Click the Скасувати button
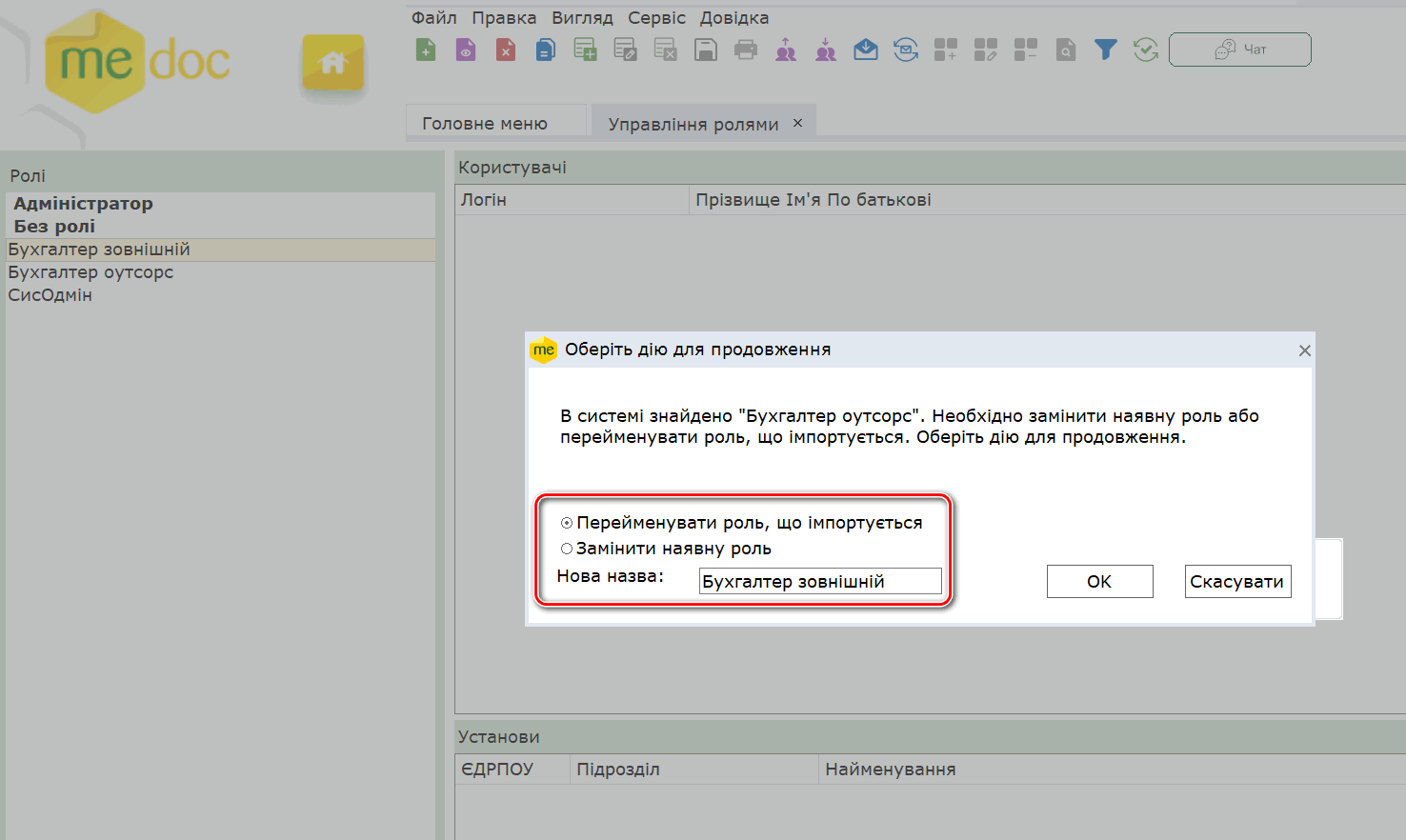This screenshot has height=840, width=1406. pyautogui.click(x=1236, y=582)
